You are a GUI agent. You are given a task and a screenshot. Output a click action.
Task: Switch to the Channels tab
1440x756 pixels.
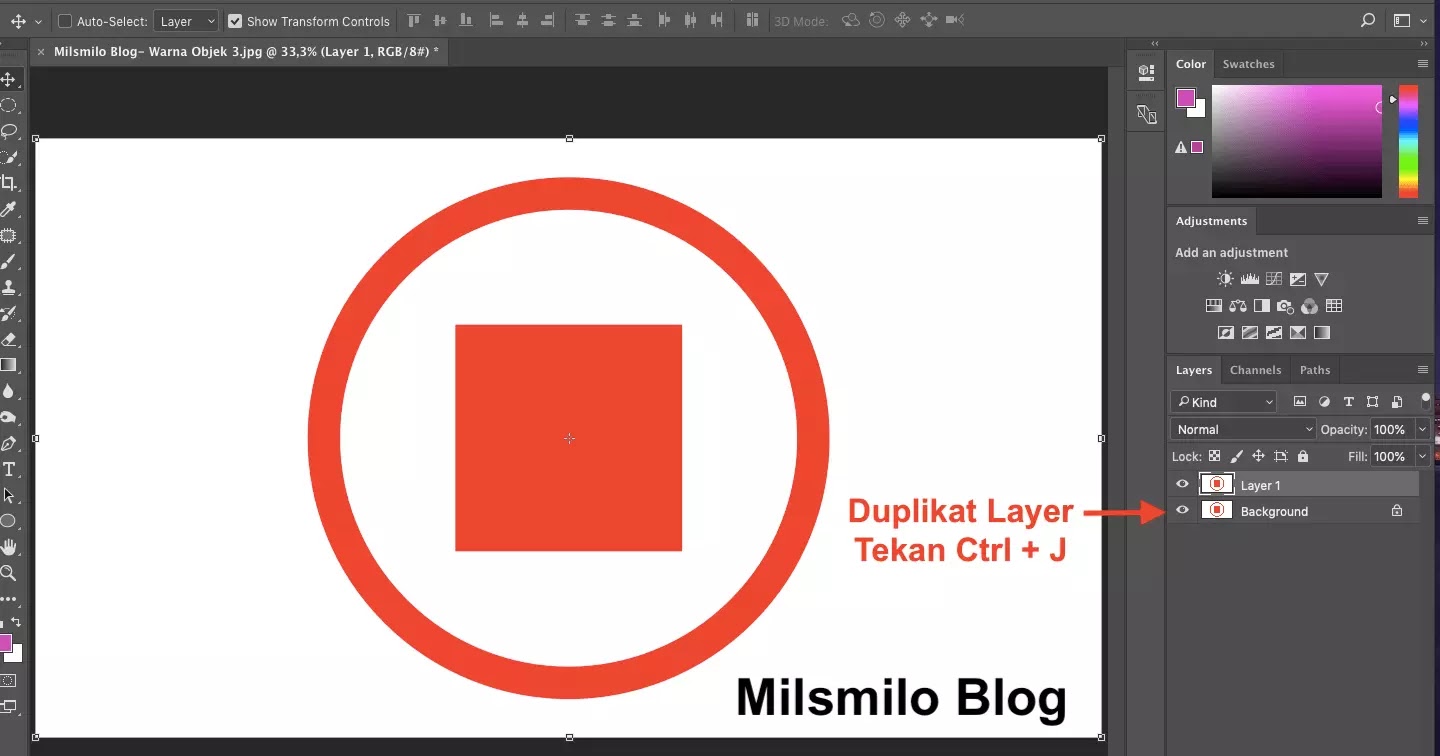(1255, 370)
